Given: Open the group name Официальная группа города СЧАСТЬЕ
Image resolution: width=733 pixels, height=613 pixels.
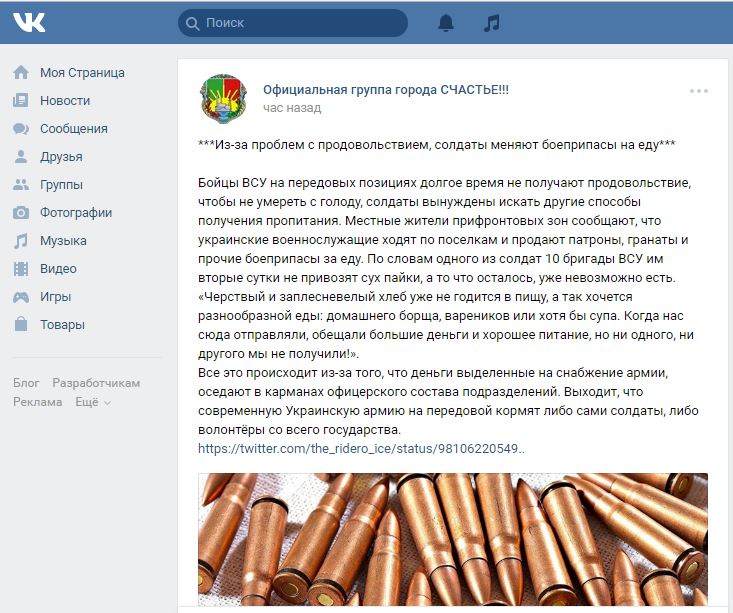Looking at the screenshot, I should (385, 89).
